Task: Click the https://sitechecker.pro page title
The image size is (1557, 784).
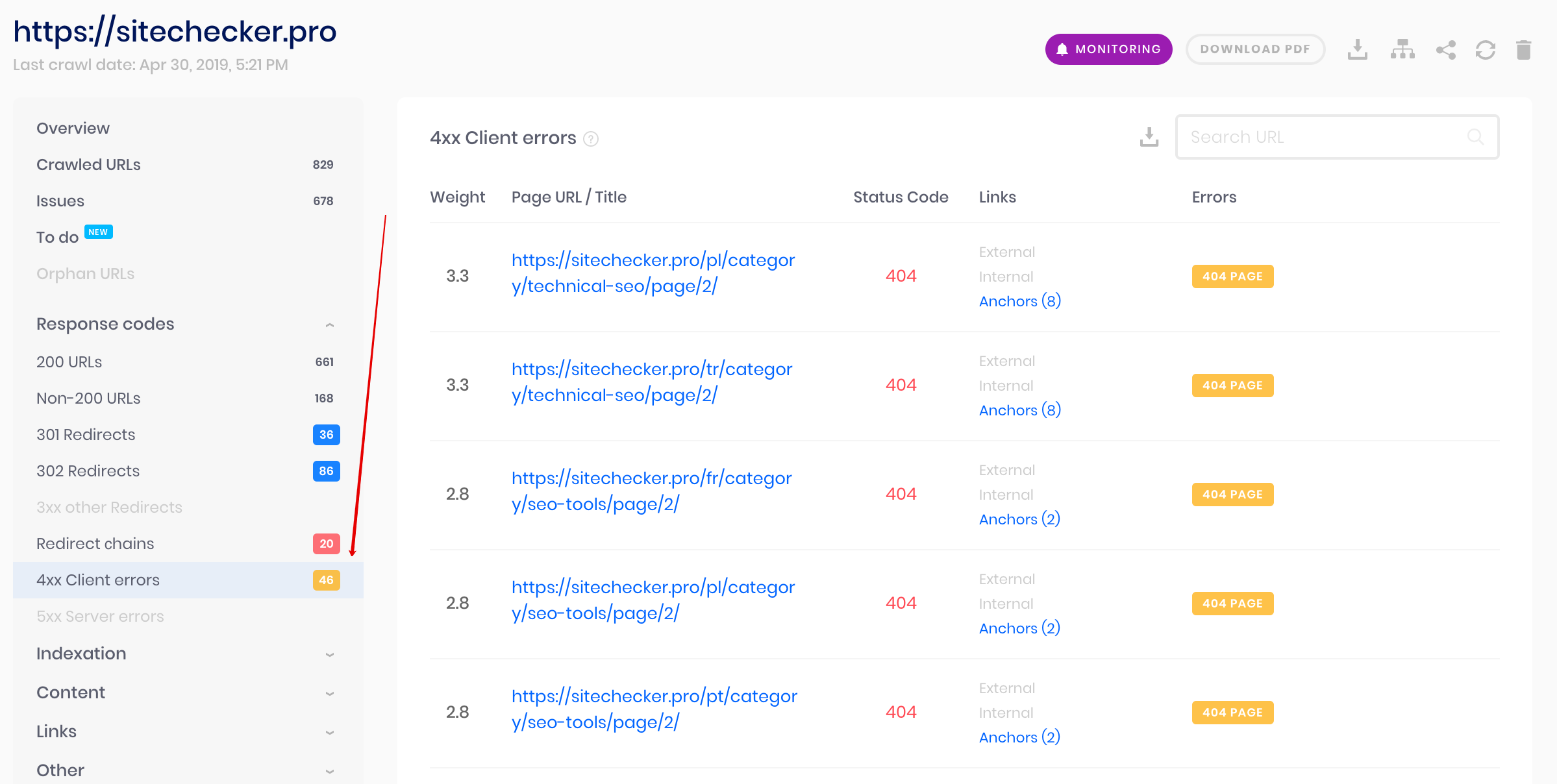Action: [x=175, y=31]
